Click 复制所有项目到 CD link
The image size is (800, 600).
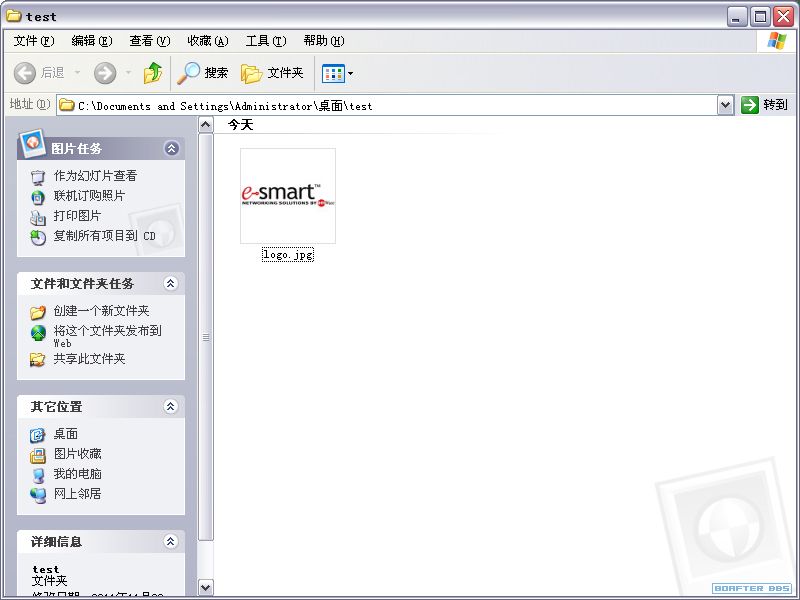pyautogui.click(x=105, y=236)
